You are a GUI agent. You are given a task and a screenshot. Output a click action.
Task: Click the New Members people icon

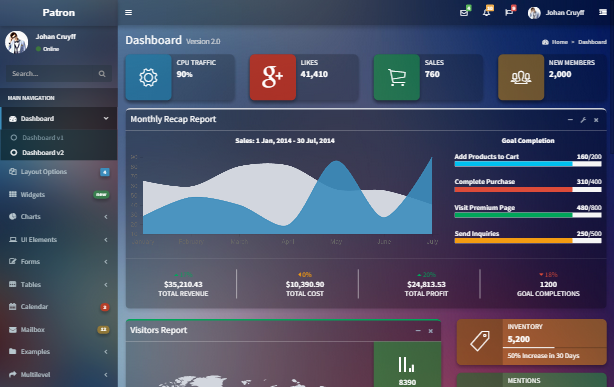click(x=521, y=77)
